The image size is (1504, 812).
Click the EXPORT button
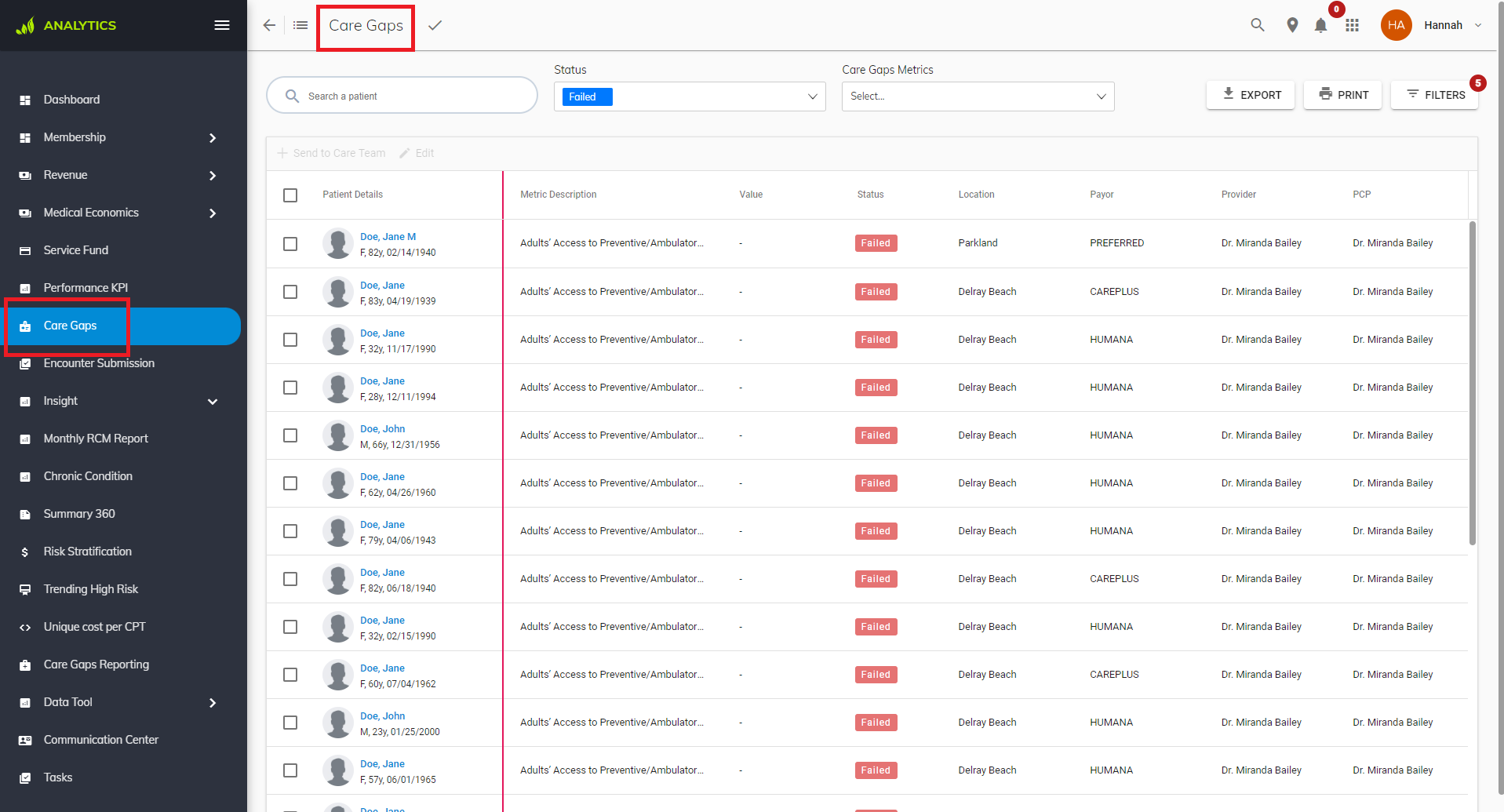tap(1251, 95)
